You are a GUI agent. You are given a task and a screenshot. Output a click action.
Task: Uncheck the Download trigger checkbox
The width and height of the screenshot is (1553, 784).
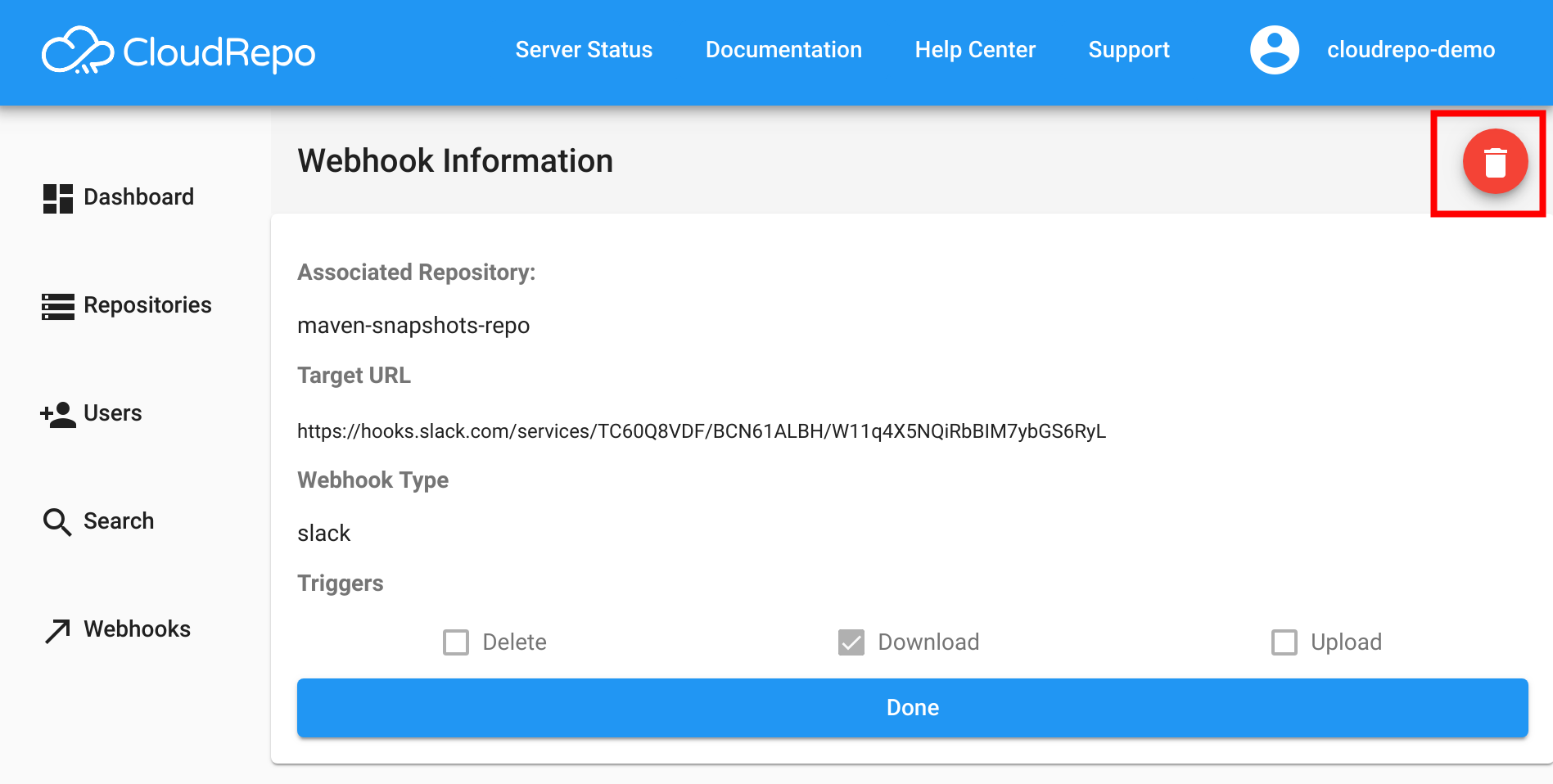tap(851, 642)
